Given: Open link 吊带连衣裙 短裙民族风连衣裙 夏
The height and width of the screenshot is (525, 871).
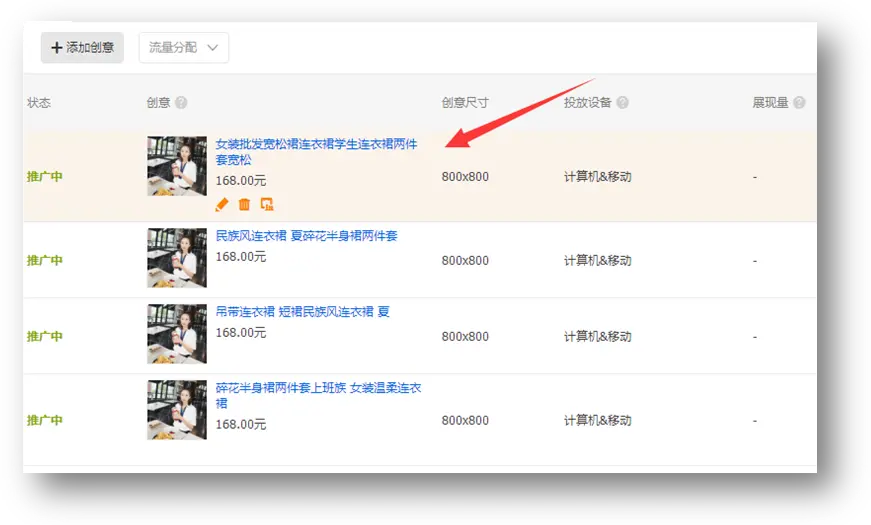Looking at the screenshot, I should (x=303, y=312).
